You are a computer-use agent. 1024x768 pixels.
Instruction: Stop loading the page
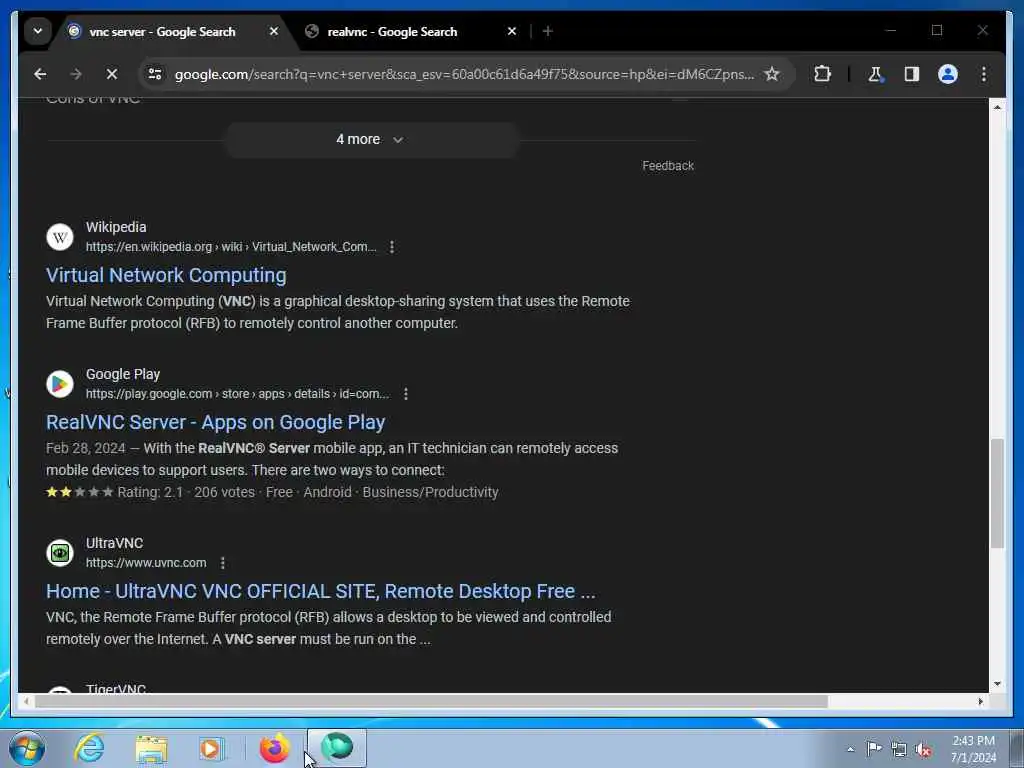click(112, 74)
